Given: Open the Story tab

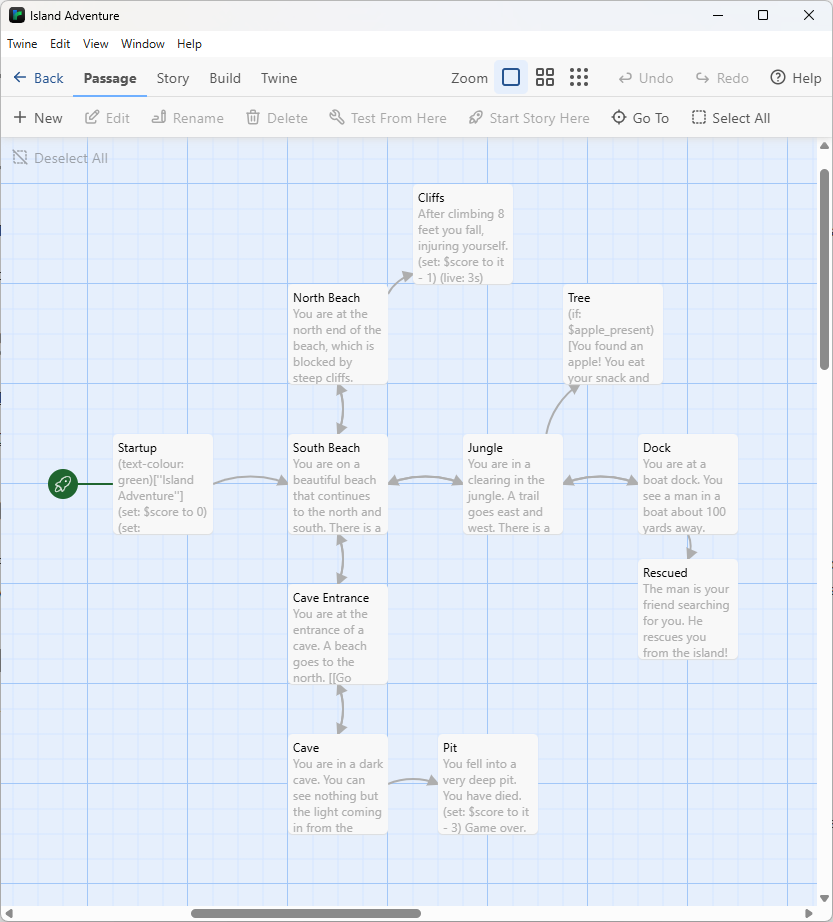Looking at the screenshot, I should [172, 78].
